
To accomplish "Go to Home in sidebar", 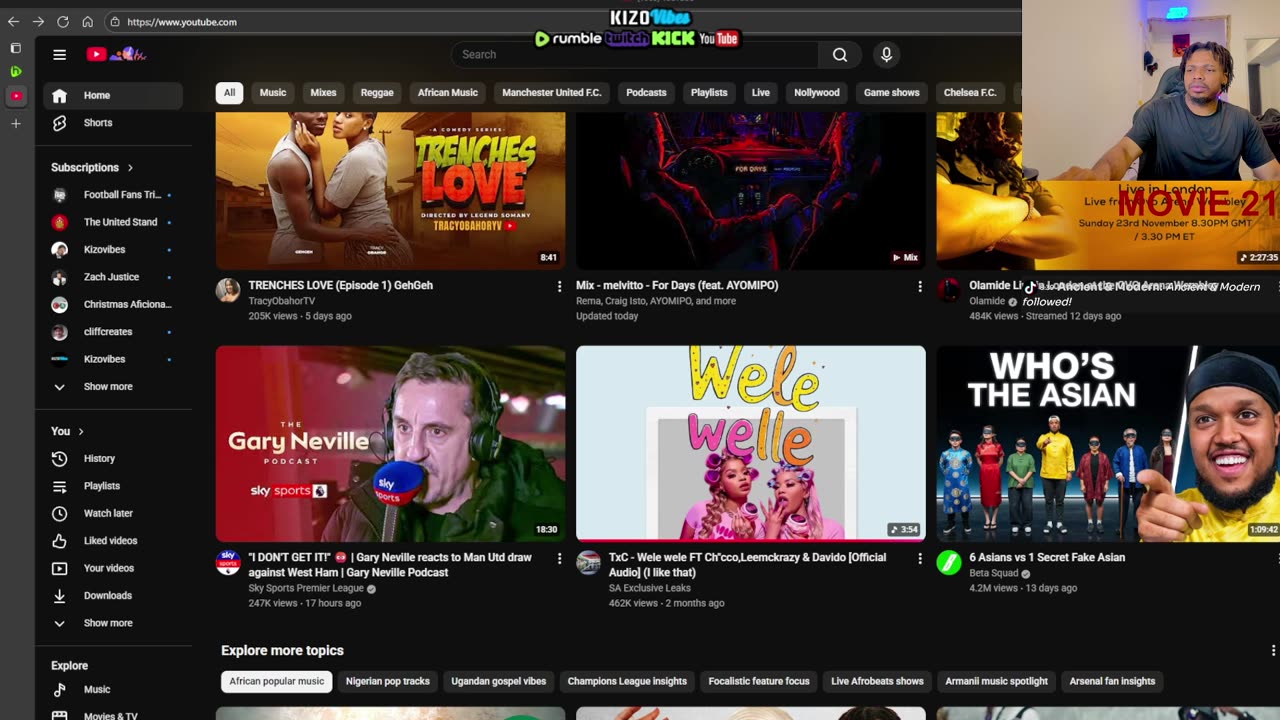I will [x=112, y=96].
